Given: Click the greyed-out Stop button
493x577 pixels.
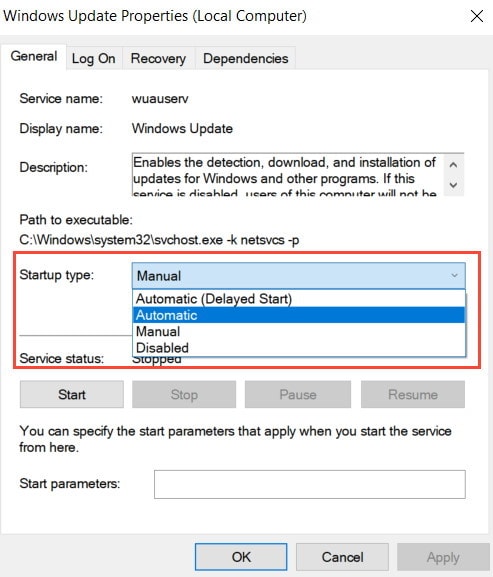Looking at the screenshot, I should point(184,394).
